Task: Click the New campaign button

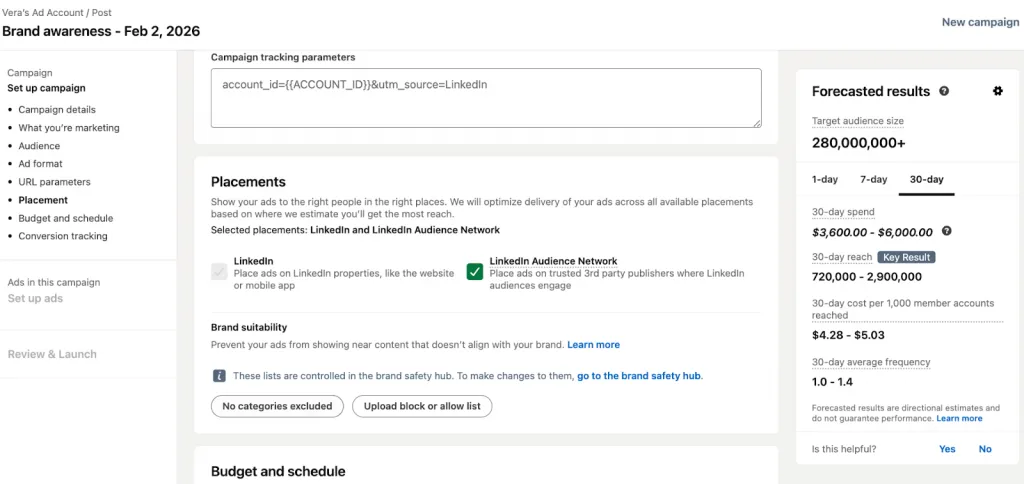Action: point(980,22)
